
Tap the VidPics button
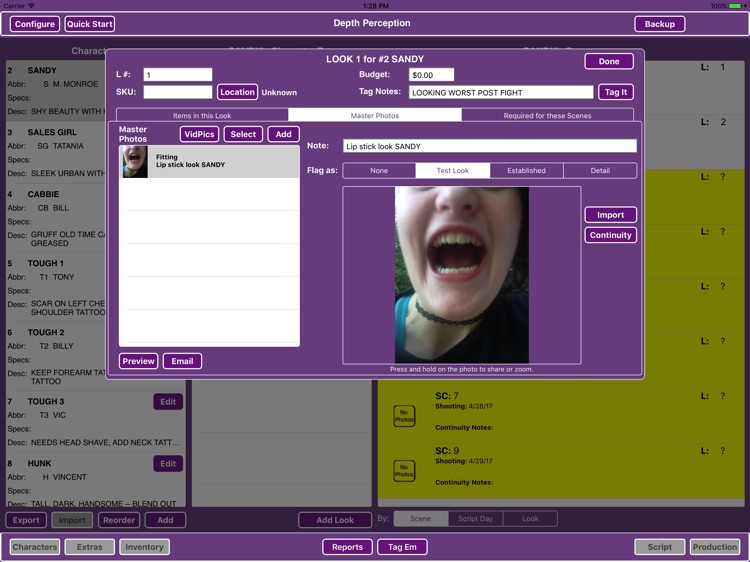pyautogui.click(x=199, y=134)
